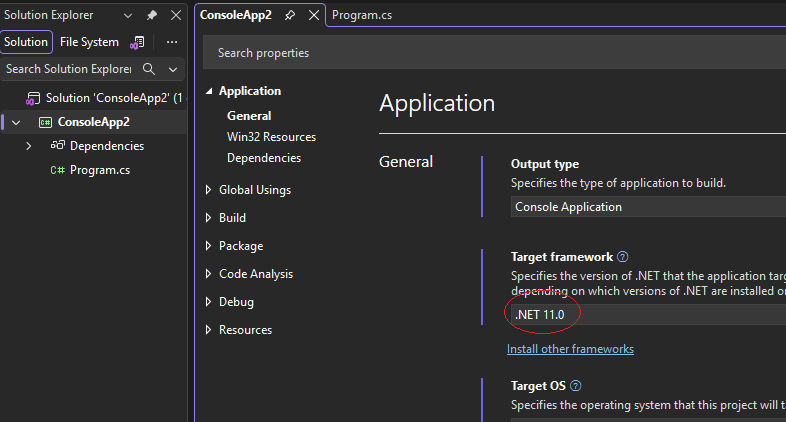Select Program.cs in Solution Explorer

point(100,170)
